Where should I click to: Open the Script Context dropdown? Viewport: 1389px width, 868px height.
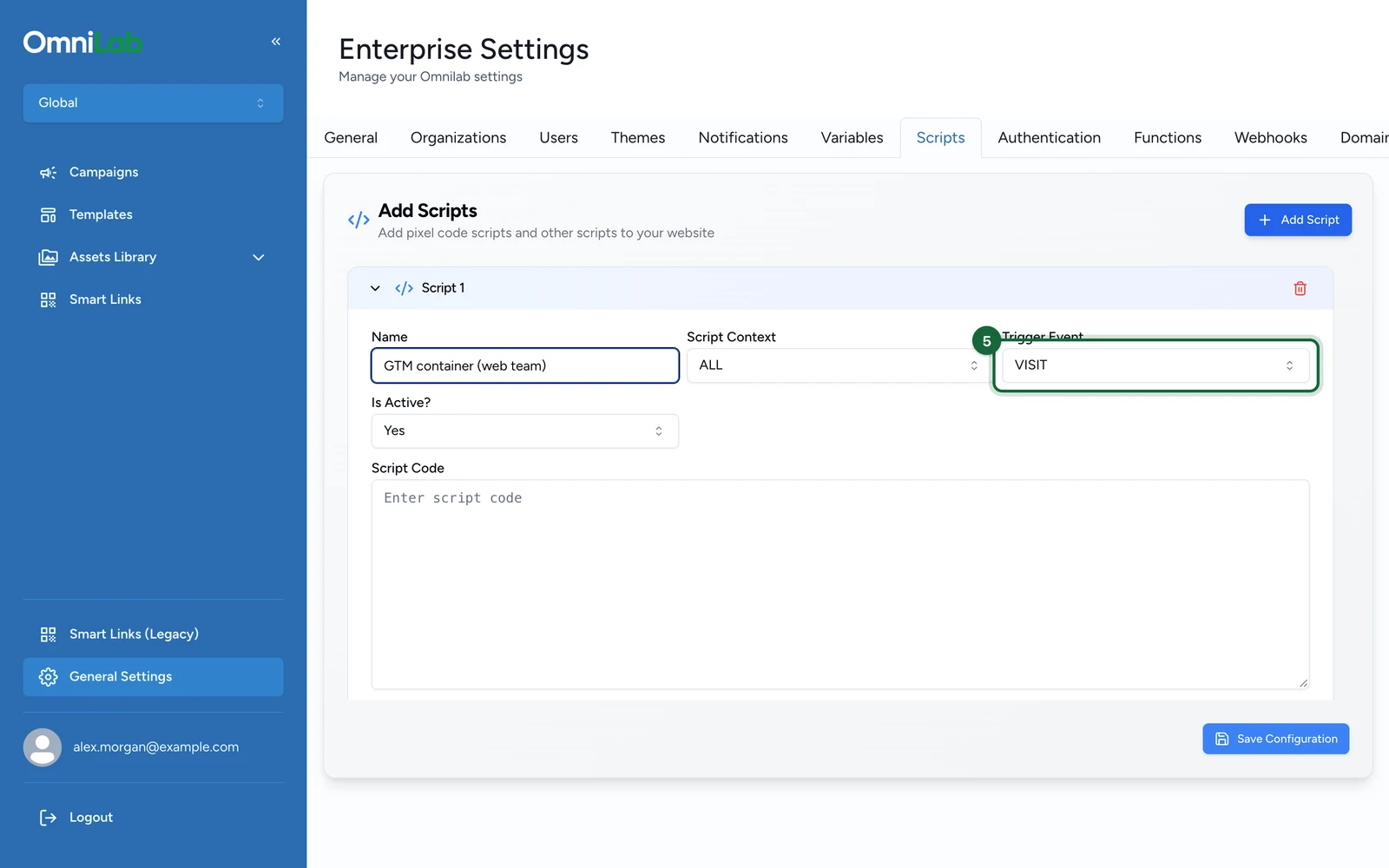tap(838, 365)
